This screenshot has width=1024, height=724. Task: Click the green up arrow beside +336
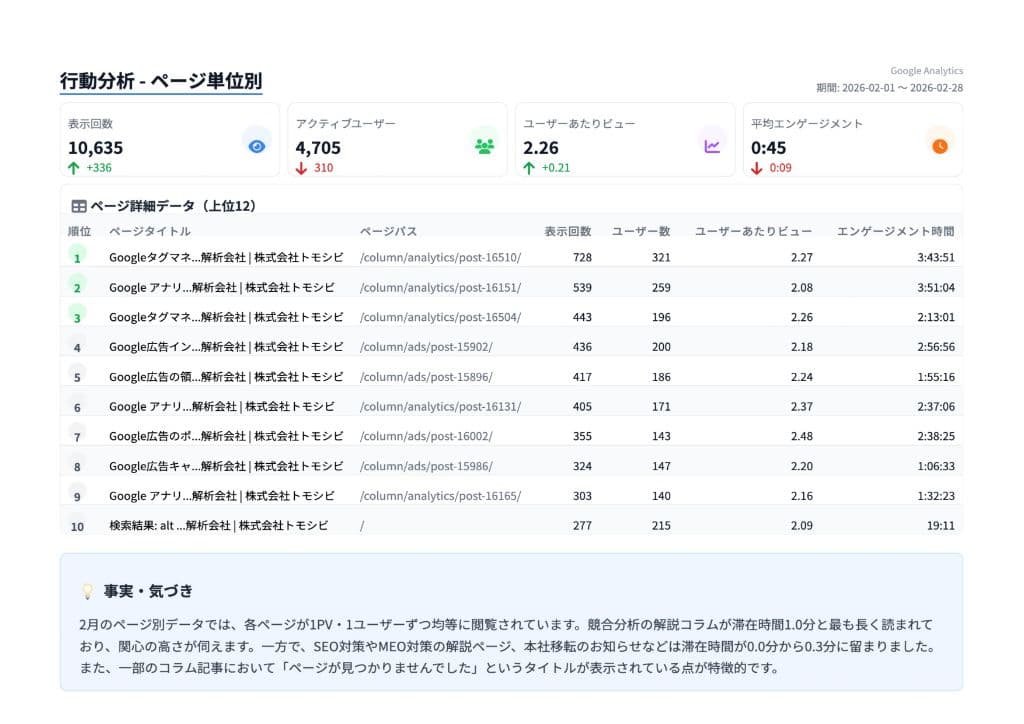point(74,168)
